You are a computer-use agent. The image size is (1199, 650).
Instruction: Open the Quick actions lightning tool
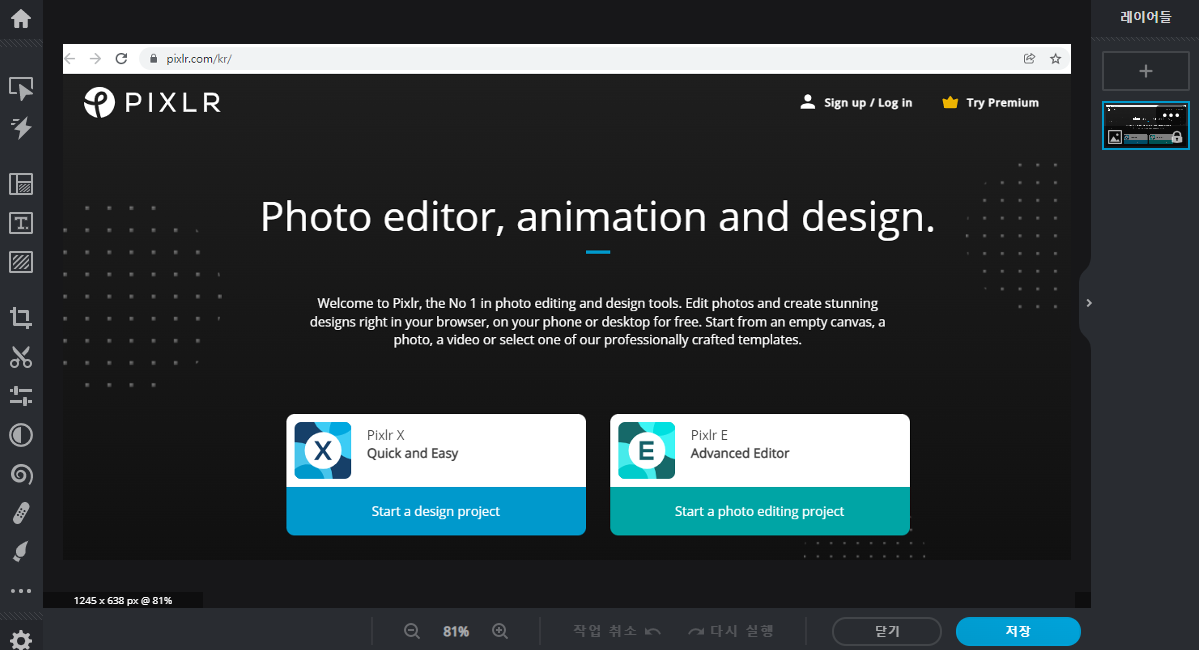(21, 128)
